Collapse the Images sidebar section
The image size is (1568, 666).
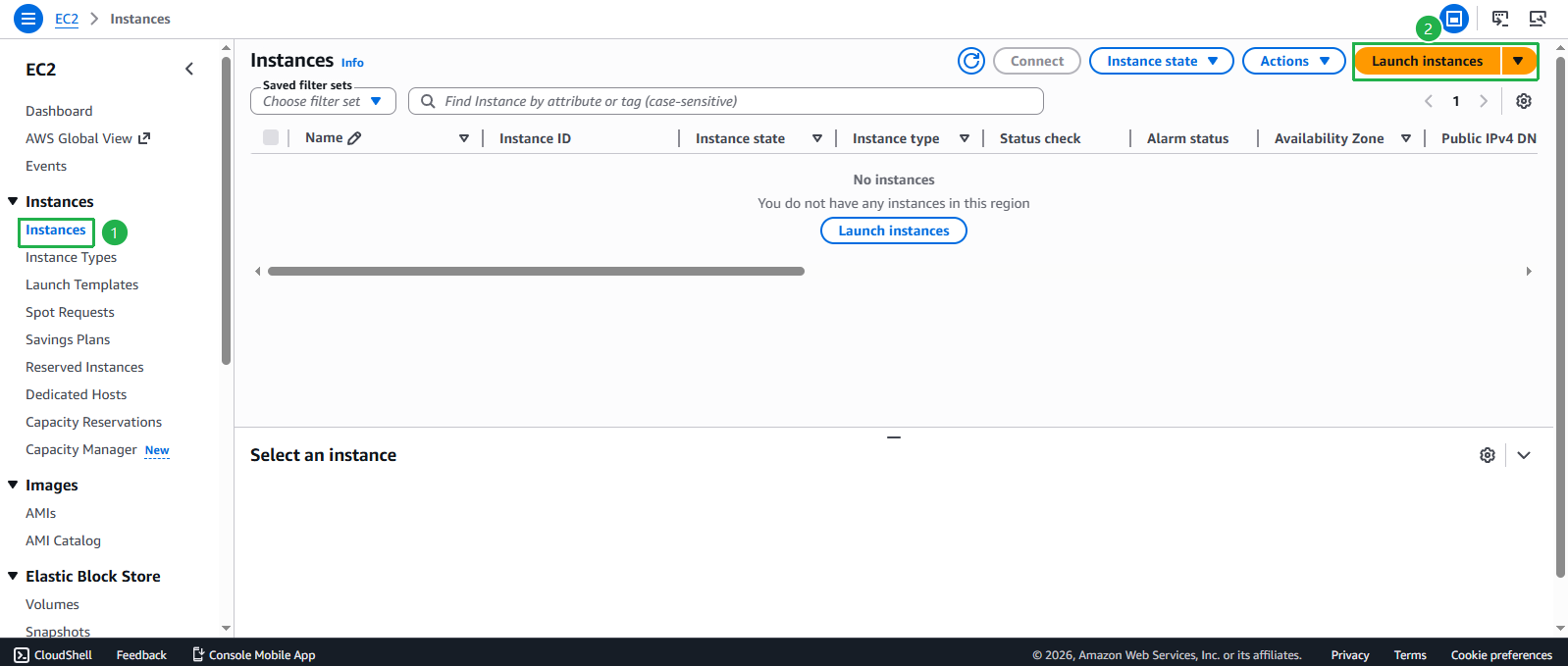coord(14,485)
